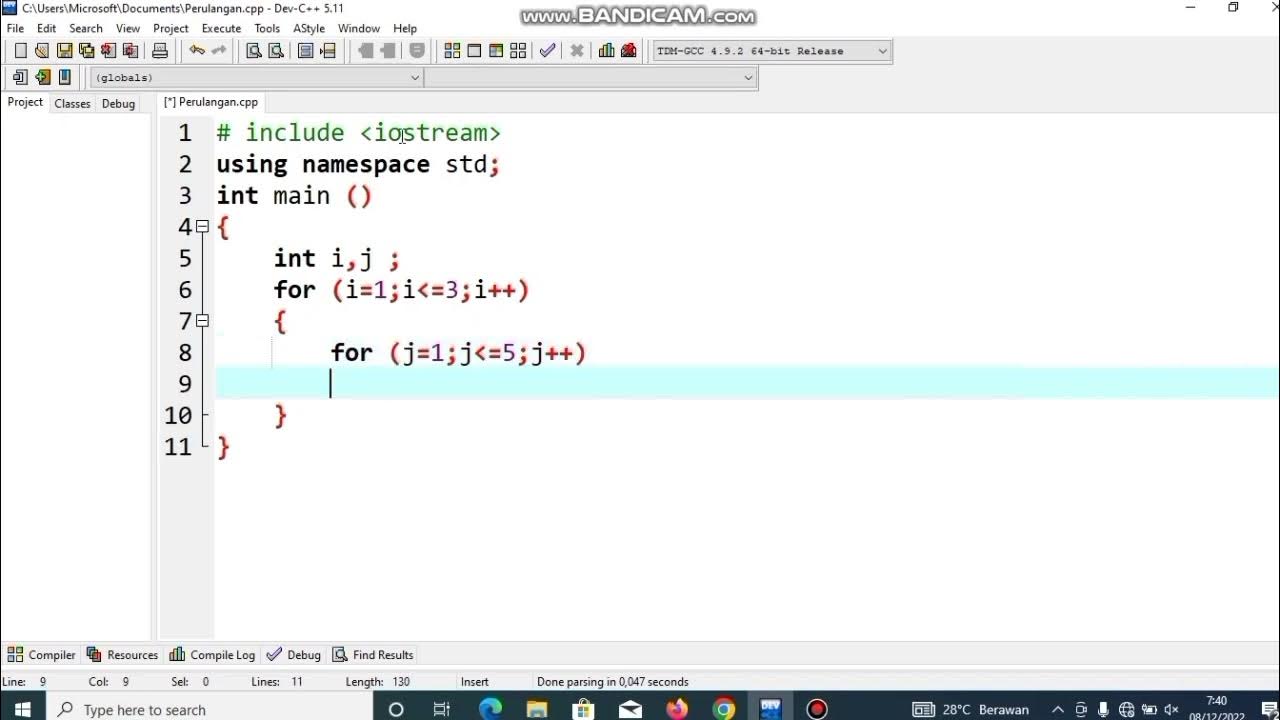This screenshot has height=720, width=1280.
Task: Open the File menu
Action: (15, 28)
